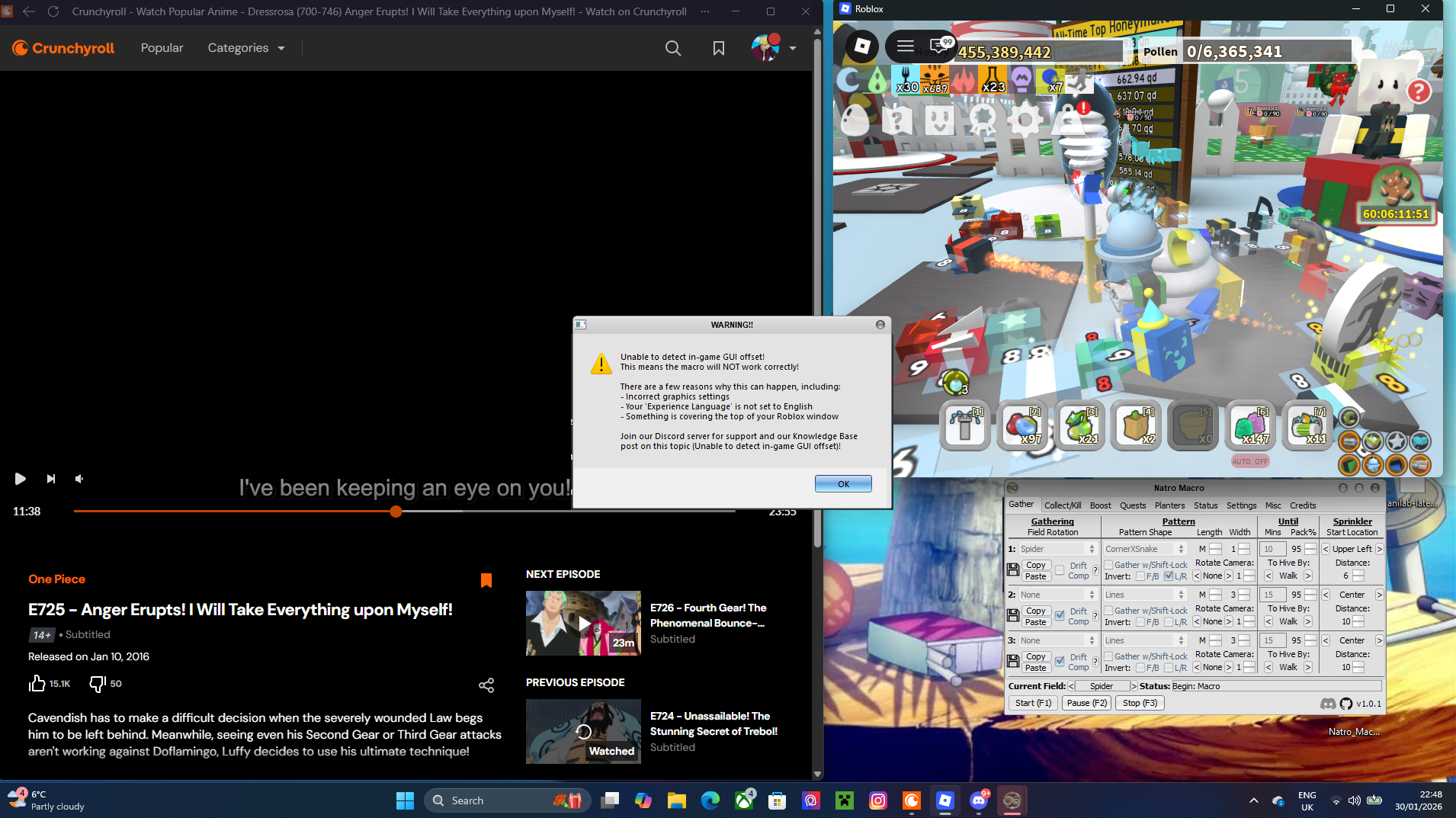1456x818 pixels.
Task: Switch to the Collect/Kill tab in Natro Macro
Action: (1063, 505)
